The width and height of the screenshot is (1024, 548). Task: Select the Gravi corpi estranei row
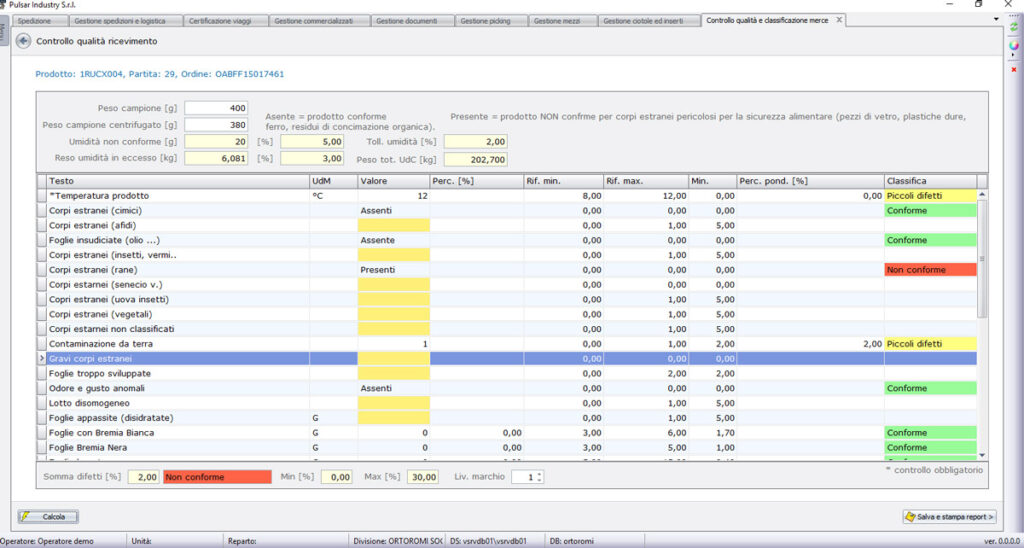pos(507,359)
